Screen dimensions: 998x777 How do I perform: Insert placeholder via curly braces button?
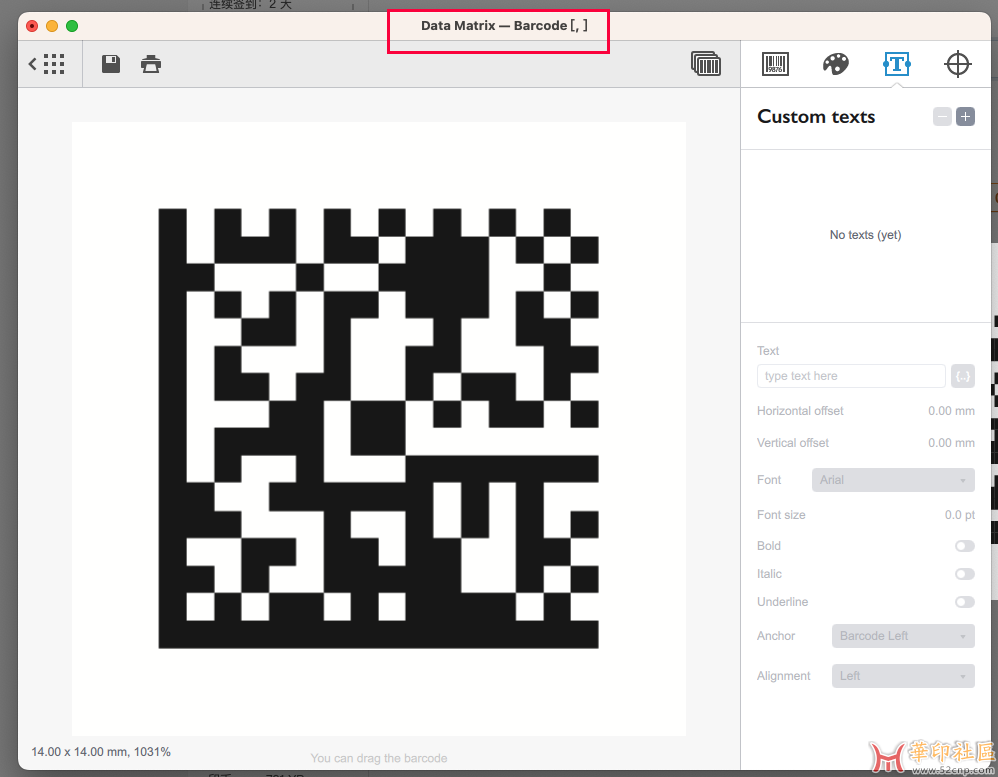point(963,376)
